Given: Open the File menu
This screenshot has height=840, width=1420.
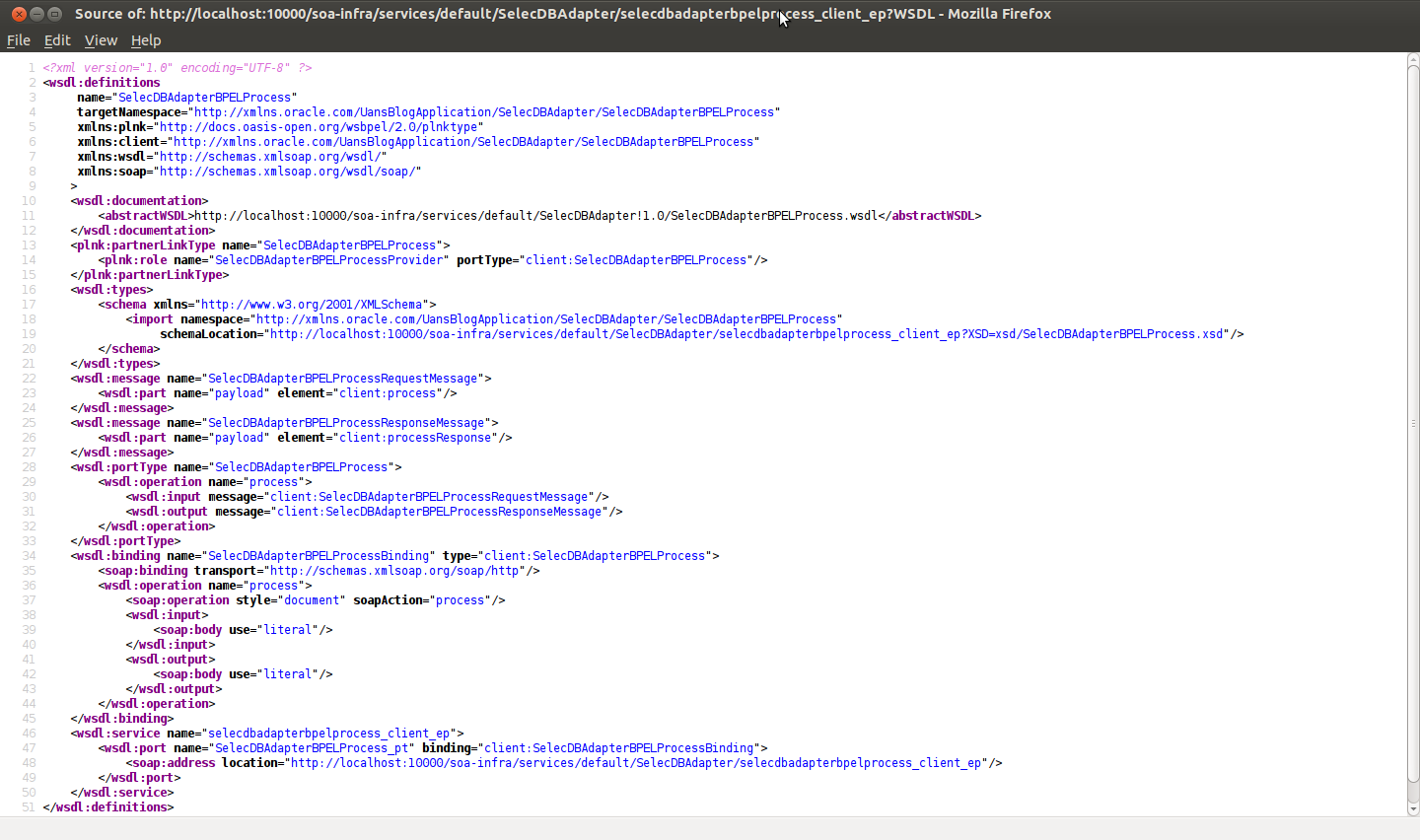Looking at the screenshot, I should tap(19, 40).
